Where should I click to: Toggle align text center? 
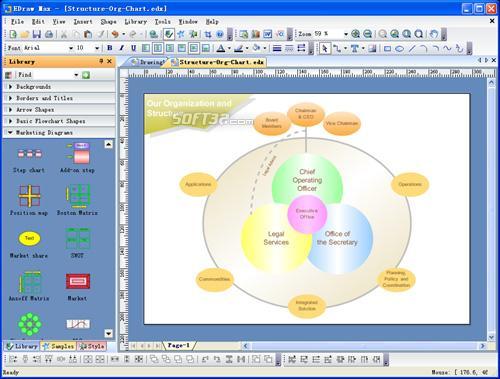(158, 48)
